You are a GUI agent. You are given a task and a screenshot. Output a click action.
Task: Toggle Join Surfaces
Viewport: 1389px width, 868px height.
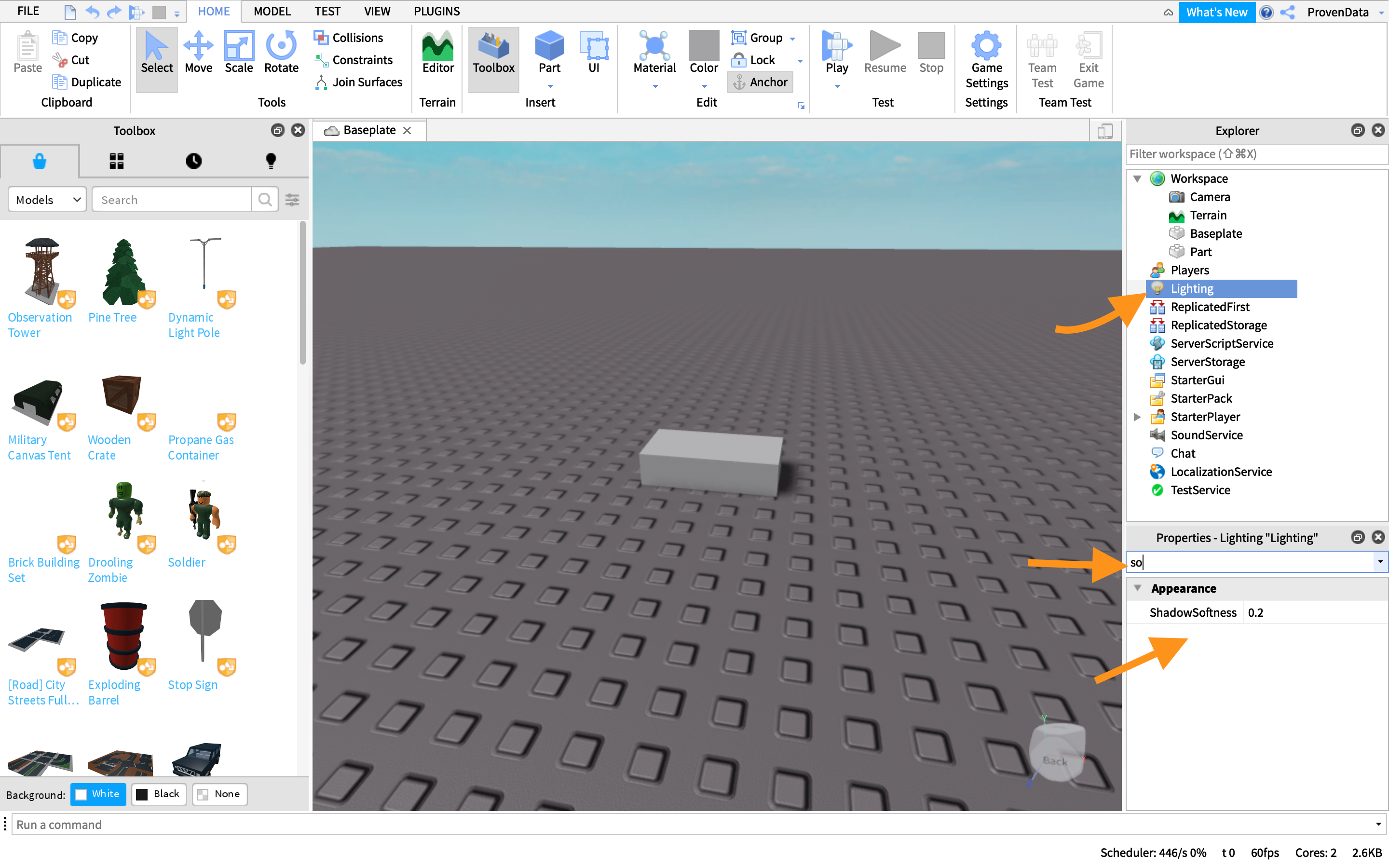coord(359,82)
